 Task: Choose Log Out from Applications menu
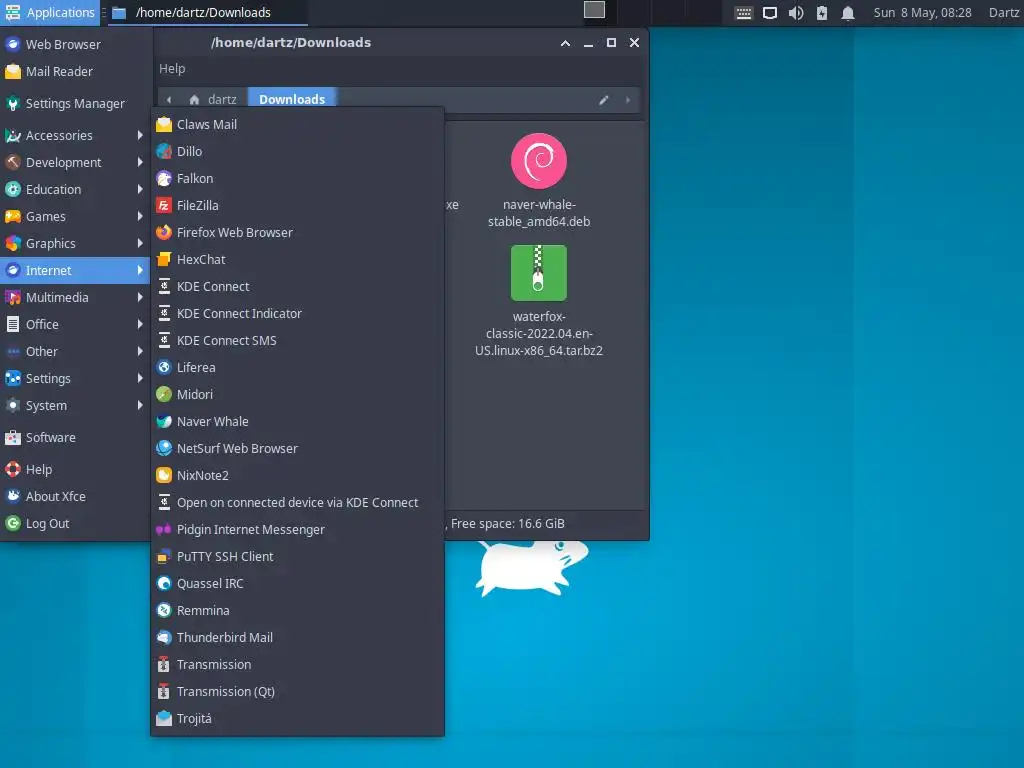74,523
